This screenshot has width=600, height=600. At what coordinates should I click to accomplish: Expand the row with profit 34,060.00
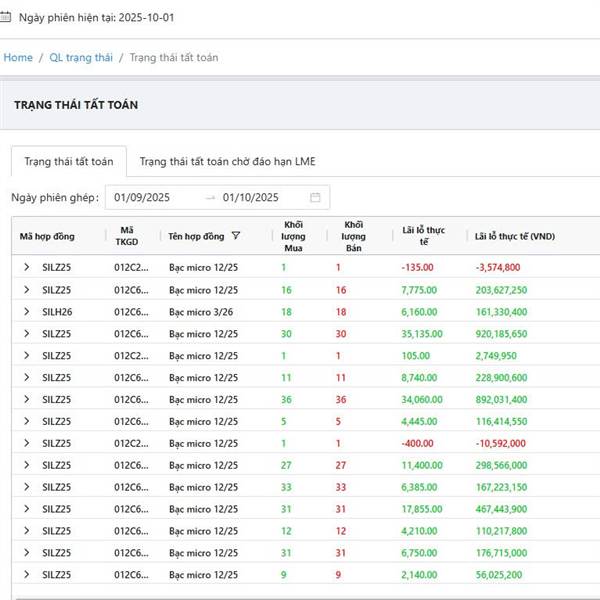[x=27, y=399]
